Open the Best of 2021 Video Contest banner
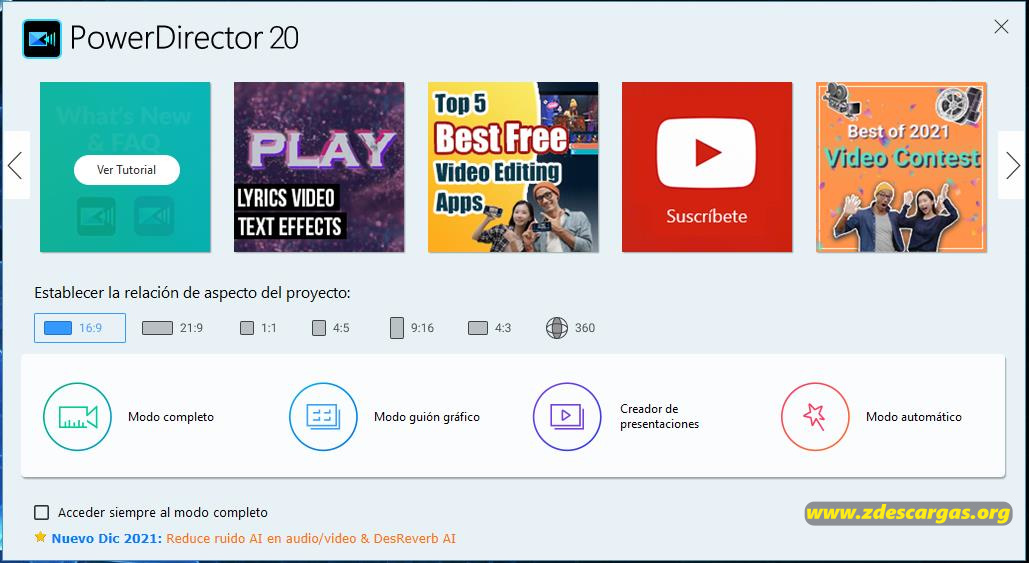The width and height of the screenshot is (1029, 563). [901, 167]
